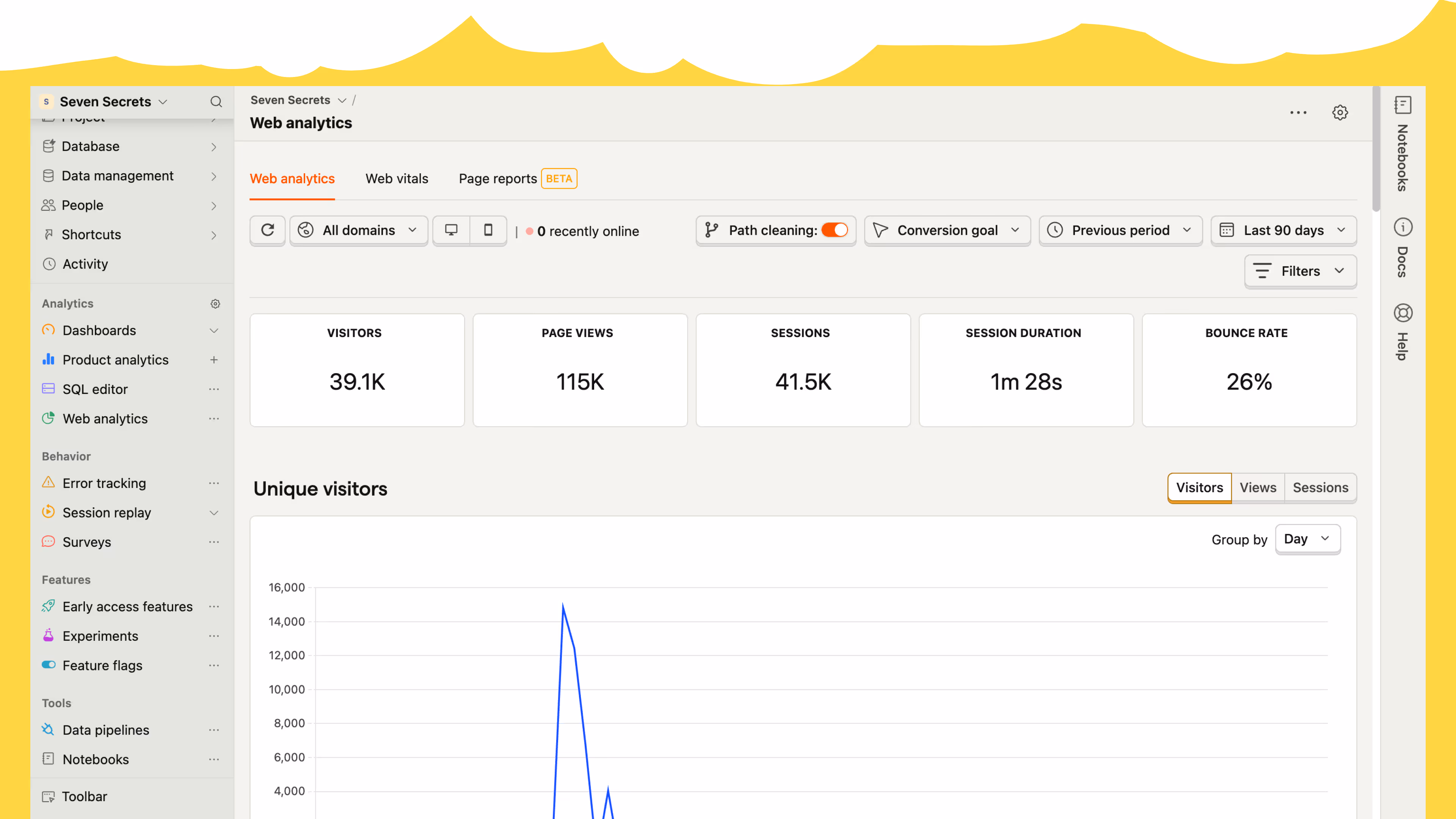Screen dimensions: 1456x819
Task: Click the search magnifier icon in sidebar
Action: (x=216, y=102)
